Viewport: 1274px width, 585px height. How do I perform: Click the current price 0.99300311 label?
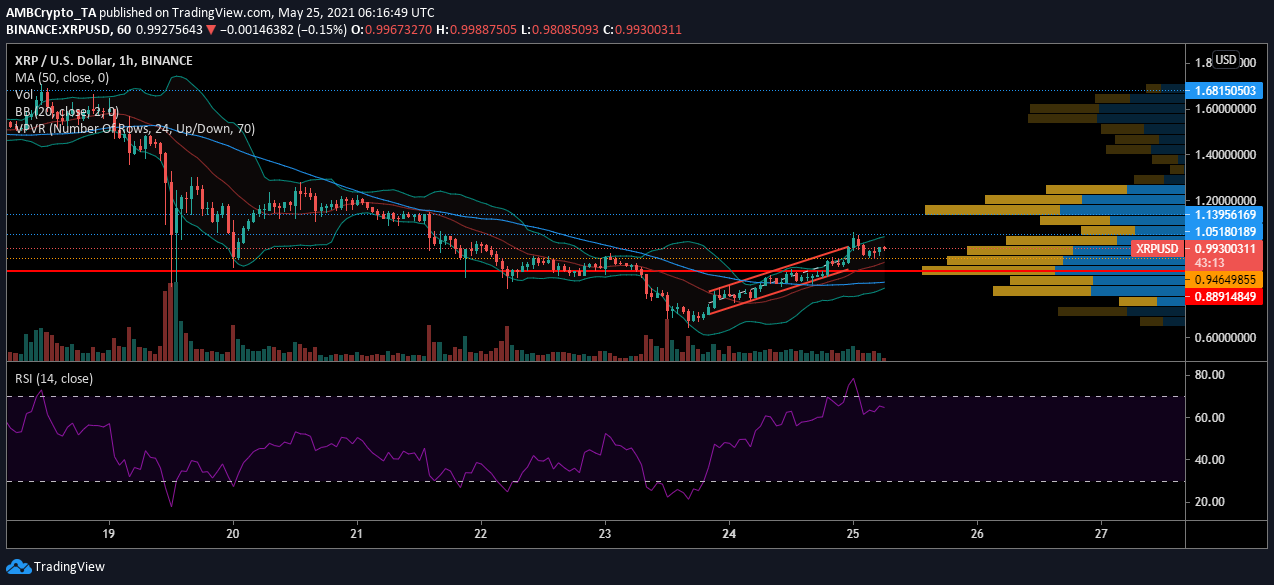tap(1228, 247)
